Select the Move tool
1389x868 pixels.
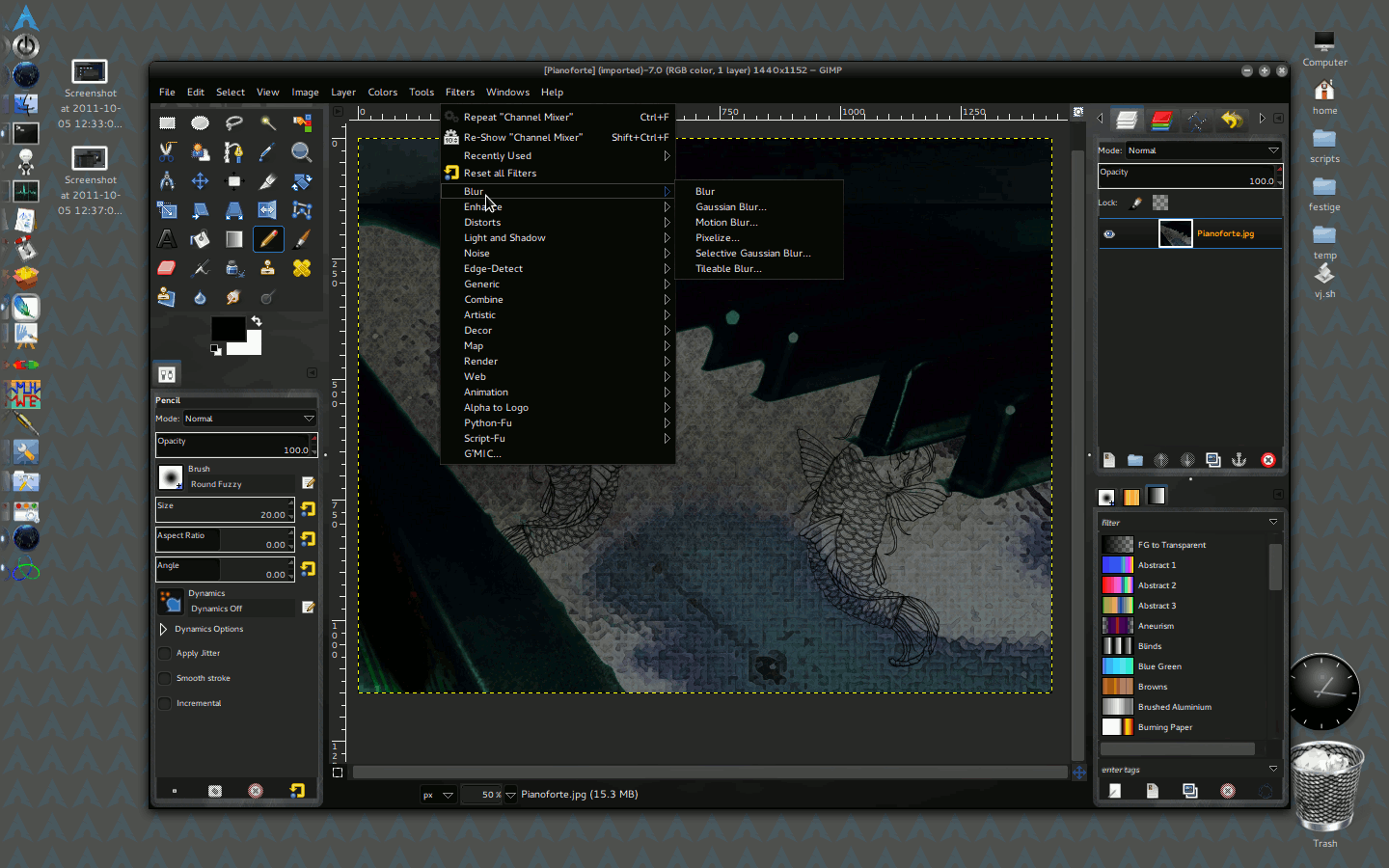coord(200,180)
